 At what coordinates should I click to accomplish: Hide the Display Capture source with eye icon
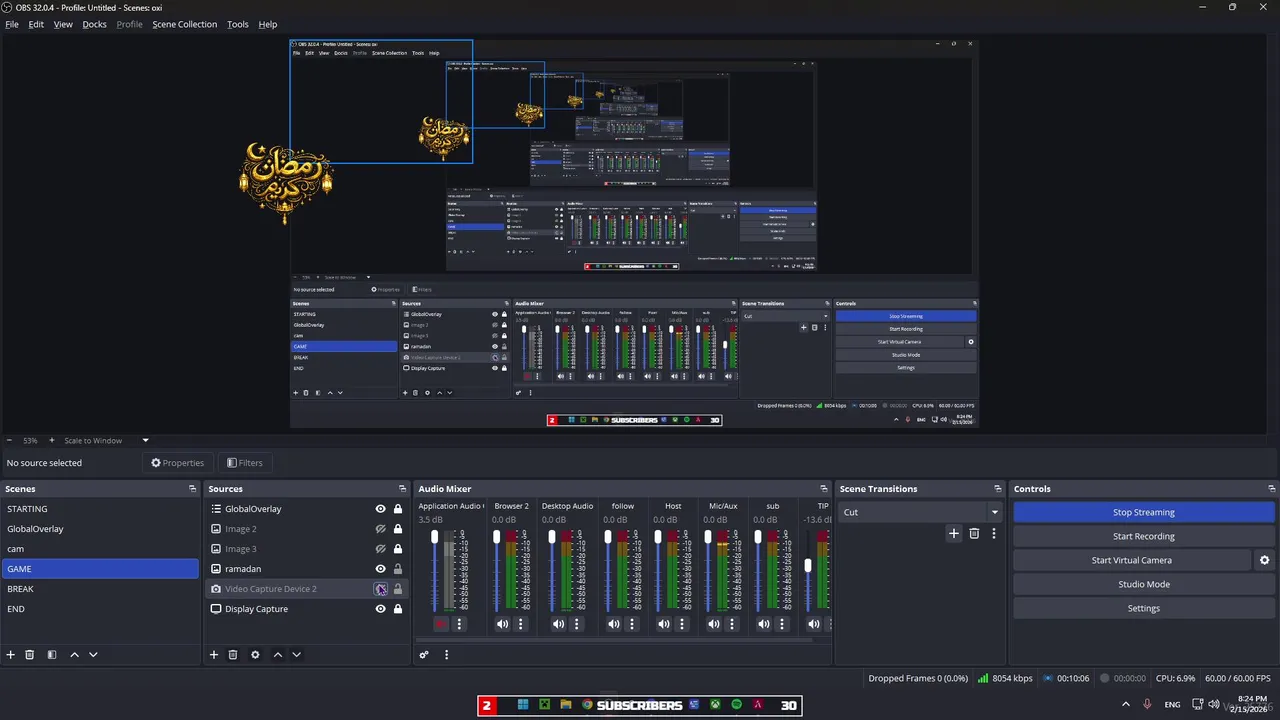coord(380,609)
